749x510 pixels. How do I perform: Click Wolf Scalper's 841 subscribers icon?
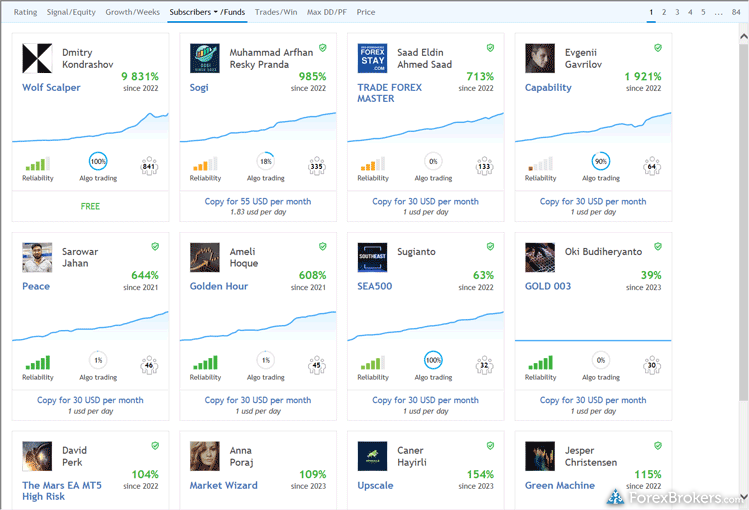pos(149,165)
